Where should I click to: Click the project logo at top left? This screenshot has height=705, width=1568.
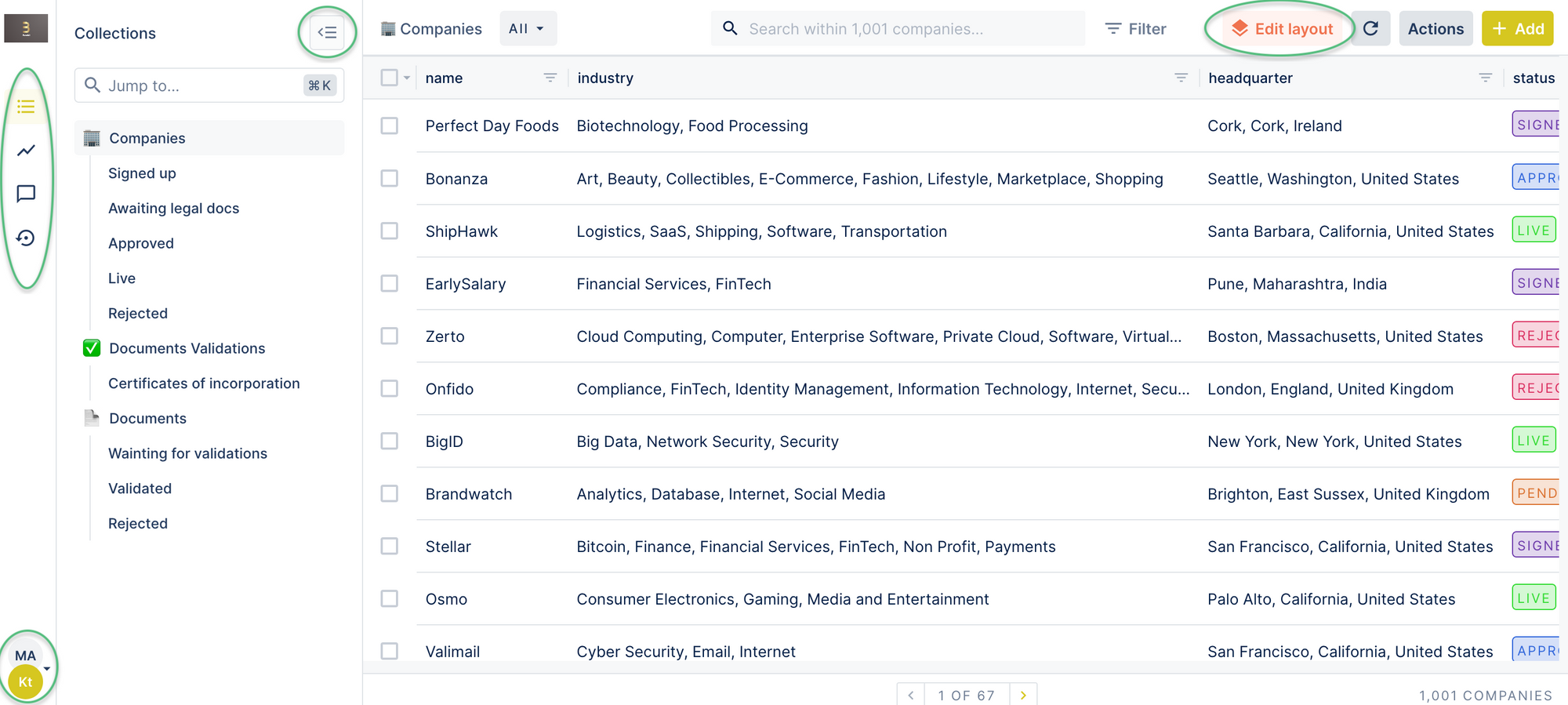pos(26,28)
